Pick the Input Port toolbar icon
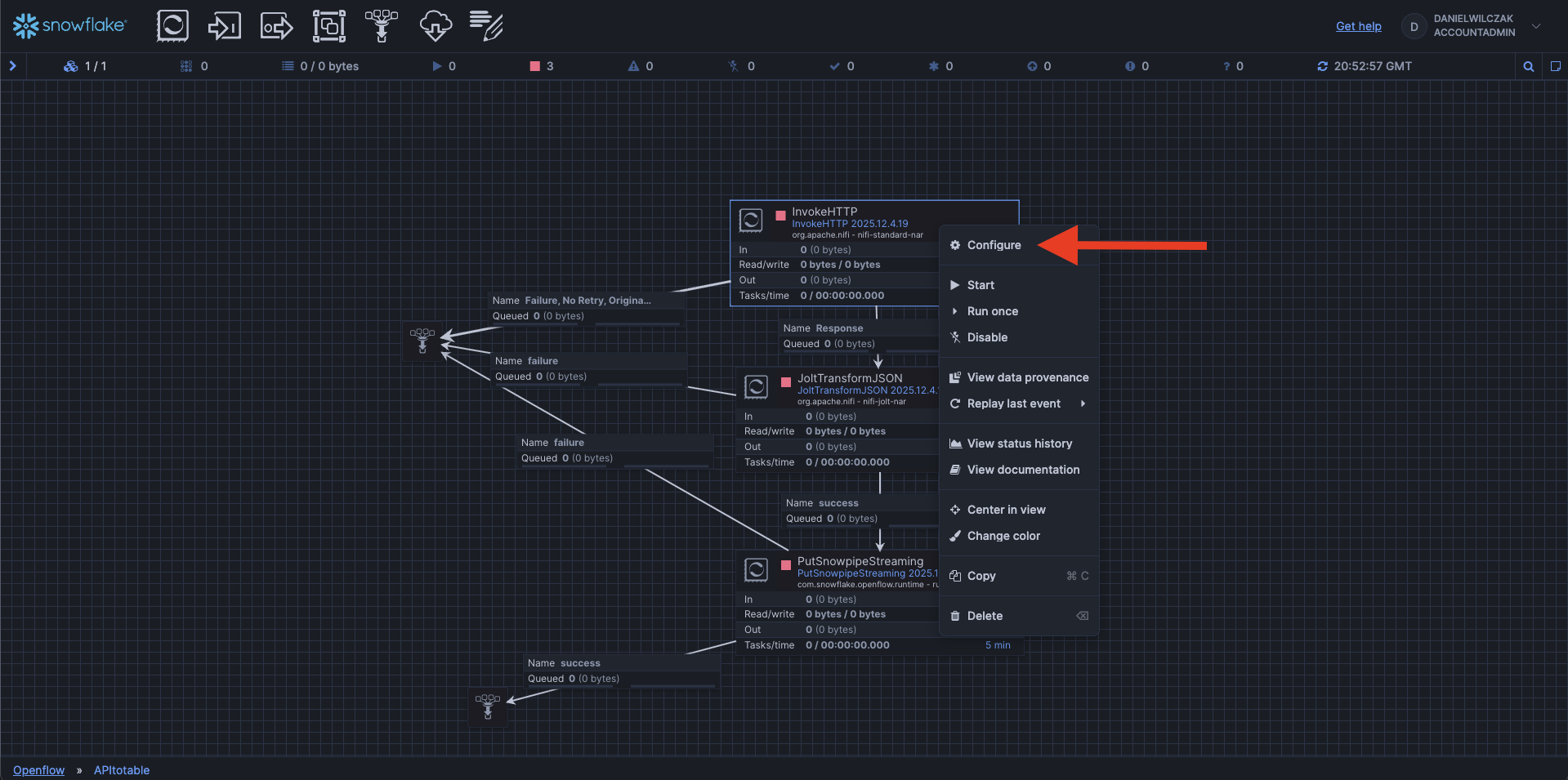 click(x=224, y=26)
